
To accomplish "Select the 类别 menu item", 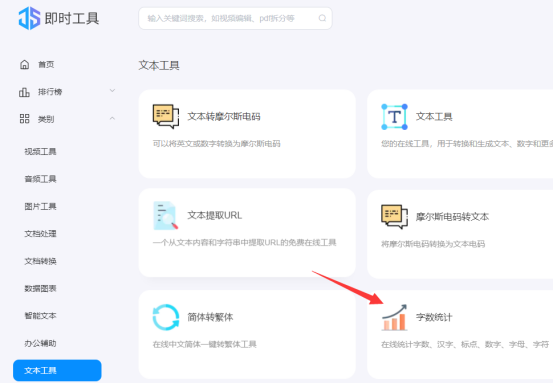I will [x=46, y=119].
